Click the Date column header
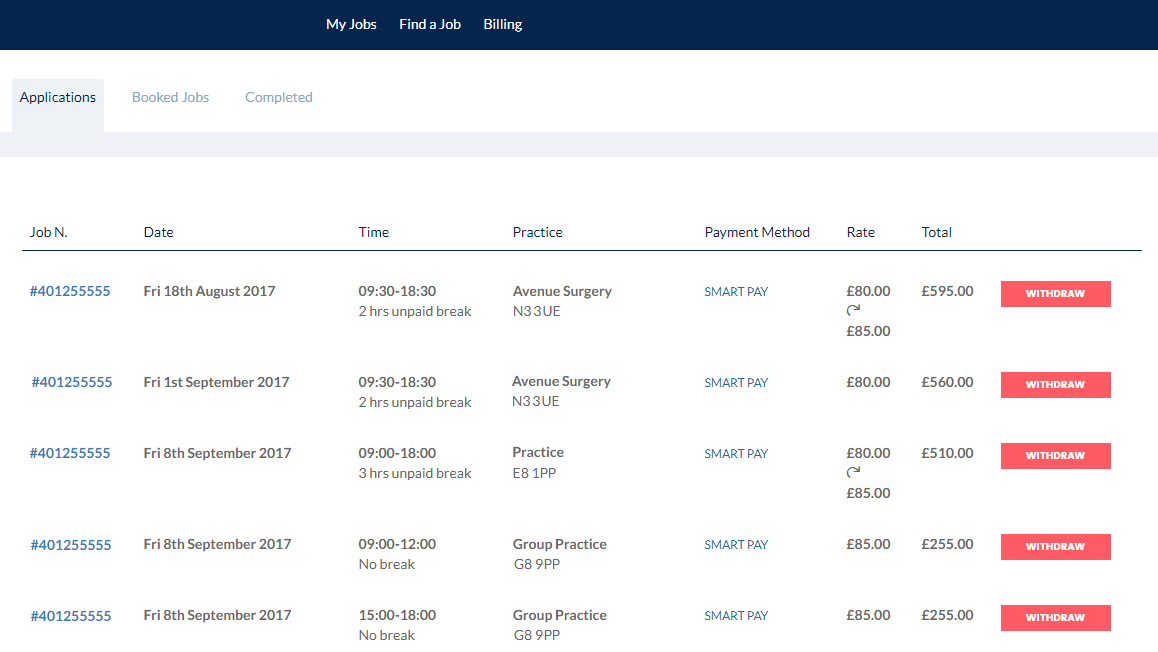 pyautogui.click(x=159, y=232)
